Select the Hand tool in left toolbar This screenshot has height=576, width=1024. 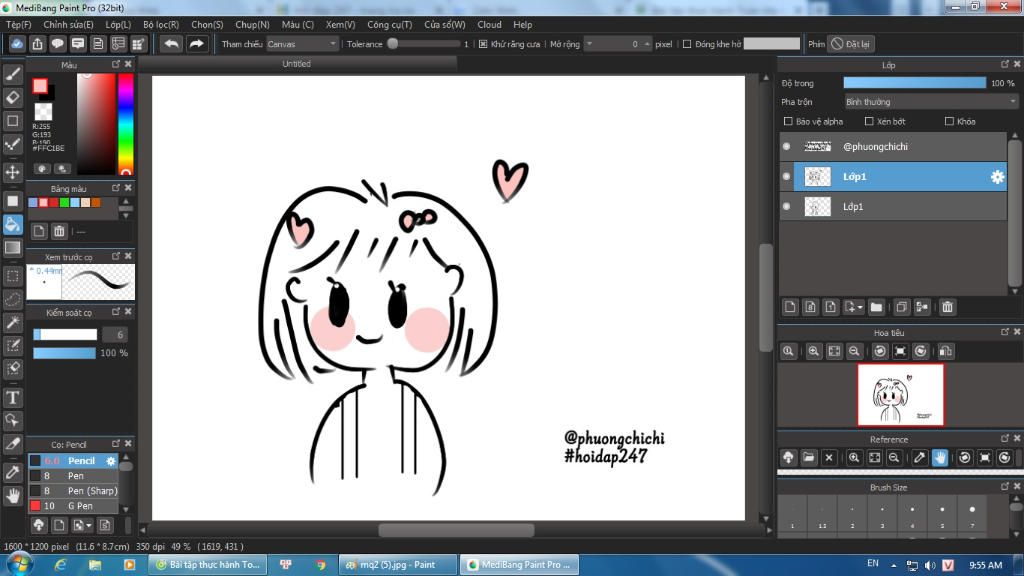12,496
